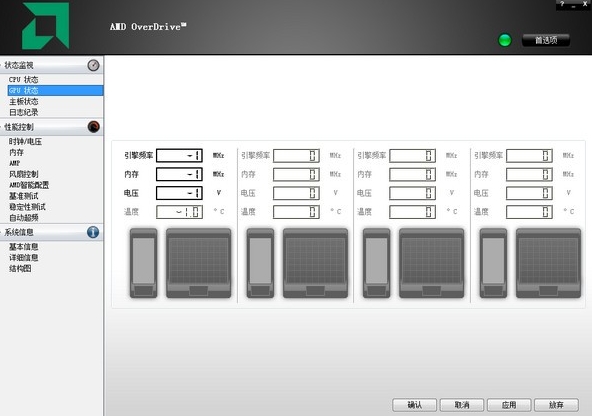Click third GPU narrow level gauge
Image resolution: width=592 pixels, height=416 pixels.
[x=376, y=263]
